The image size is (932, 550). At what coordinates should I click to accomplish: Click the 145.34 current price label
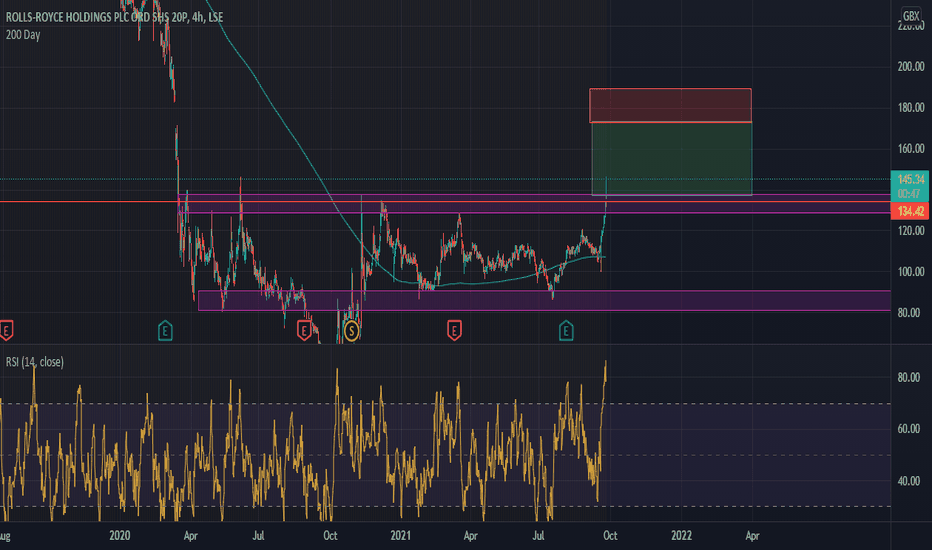tap(911, 179)
